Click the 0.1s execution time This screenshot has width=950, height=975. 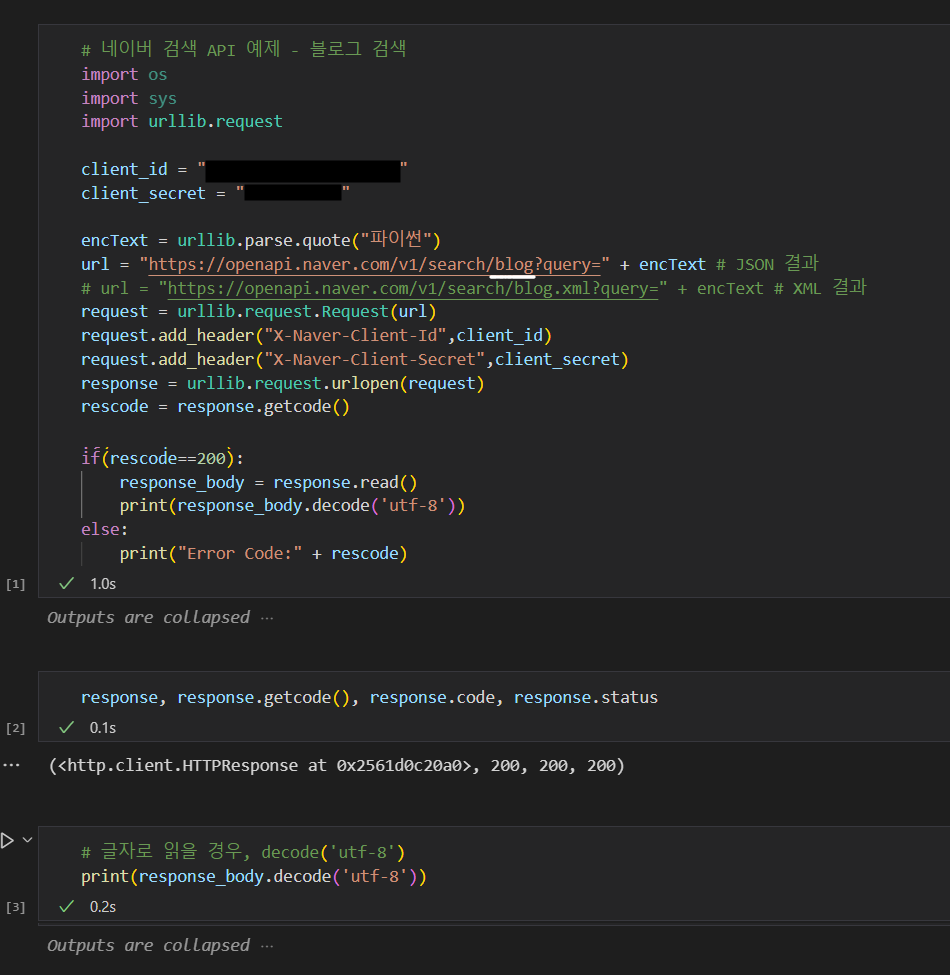103,728
